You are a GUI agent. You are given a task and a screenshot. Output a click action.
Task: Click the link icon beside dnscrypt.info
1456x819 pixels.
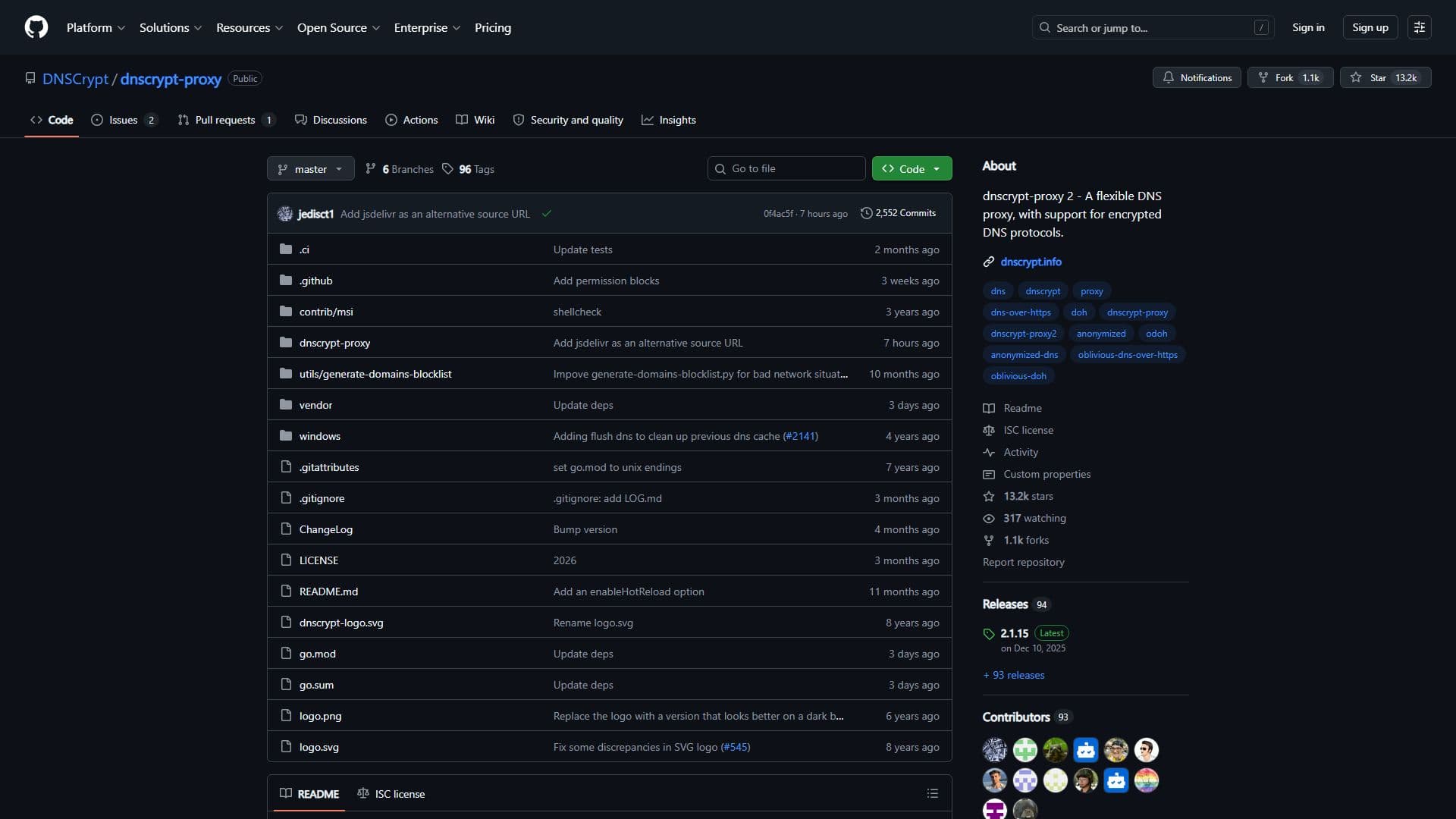989,262
